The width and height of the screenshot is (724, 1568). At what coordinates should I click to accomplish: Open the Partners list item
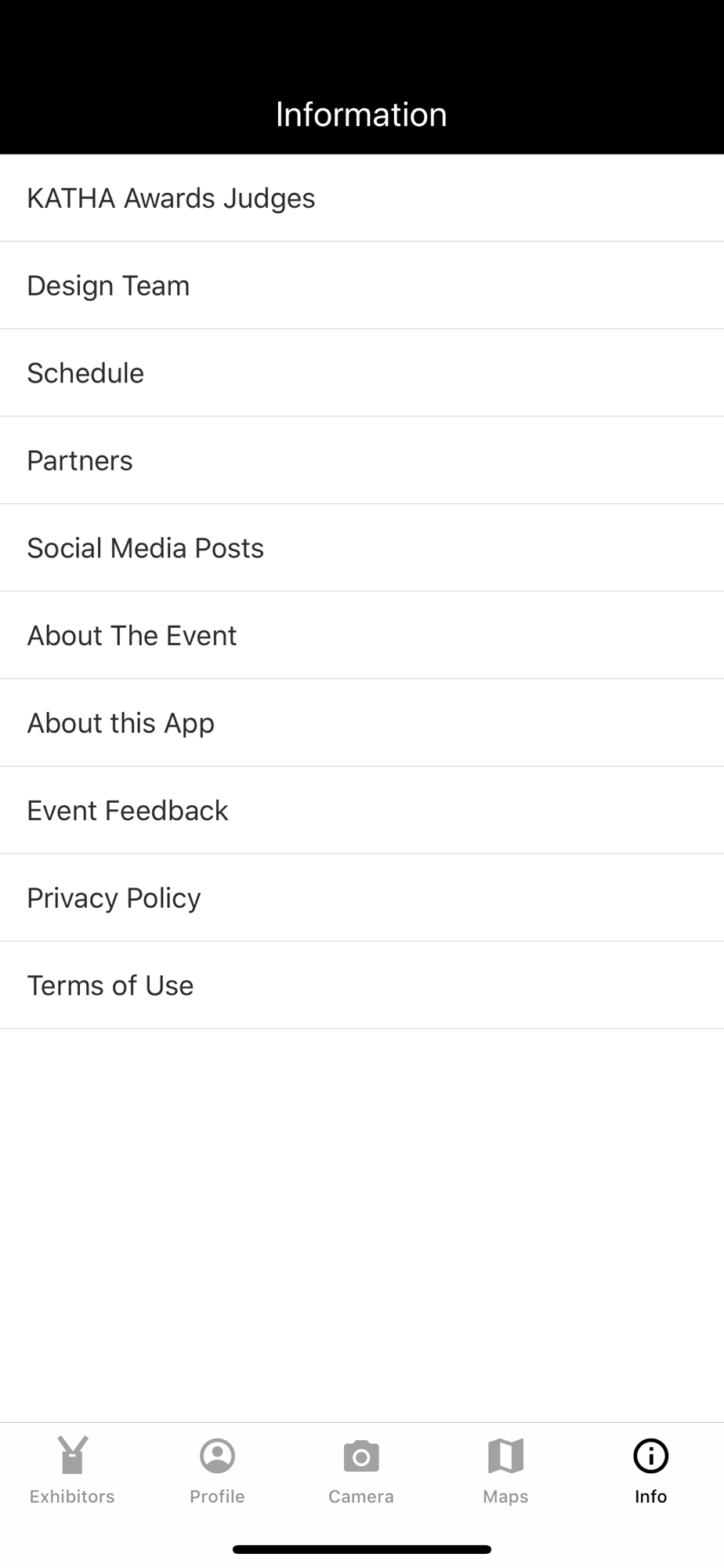[362, 460]
